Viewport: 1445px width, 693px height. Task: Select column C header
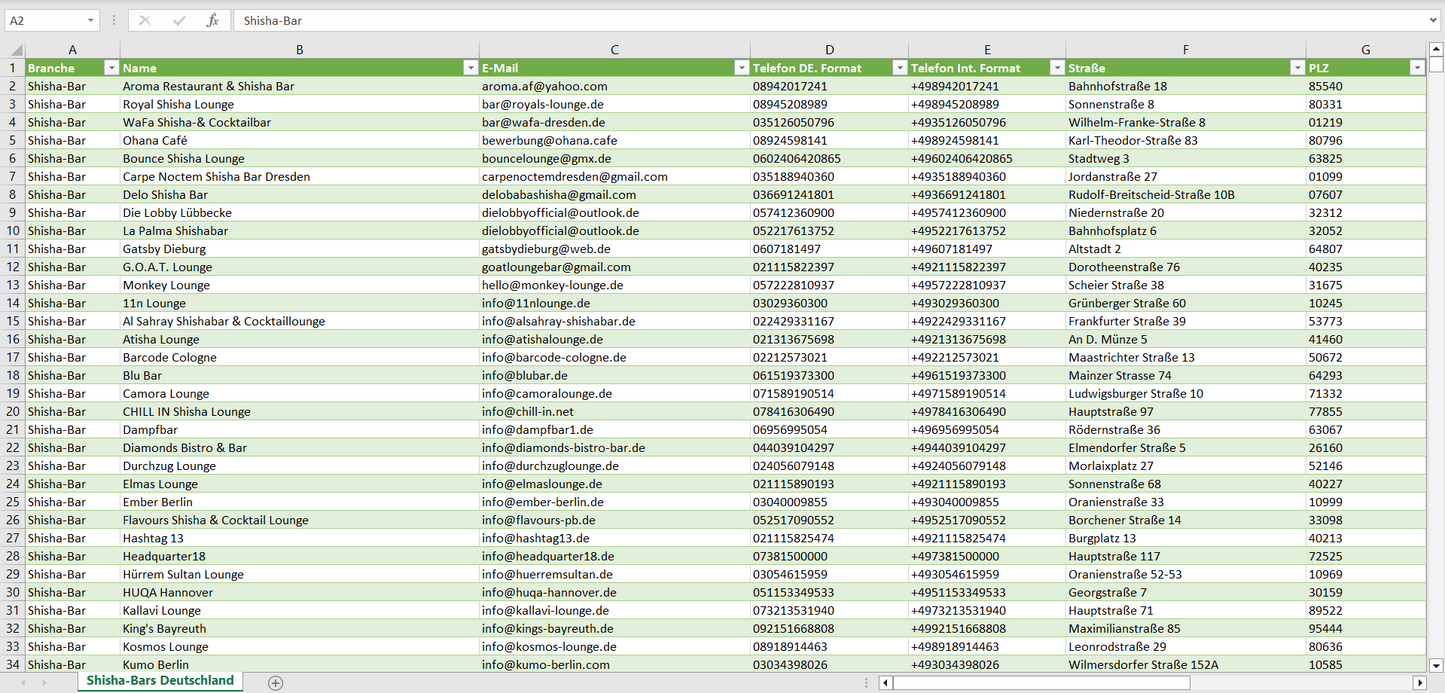click(x=614, y=50)
